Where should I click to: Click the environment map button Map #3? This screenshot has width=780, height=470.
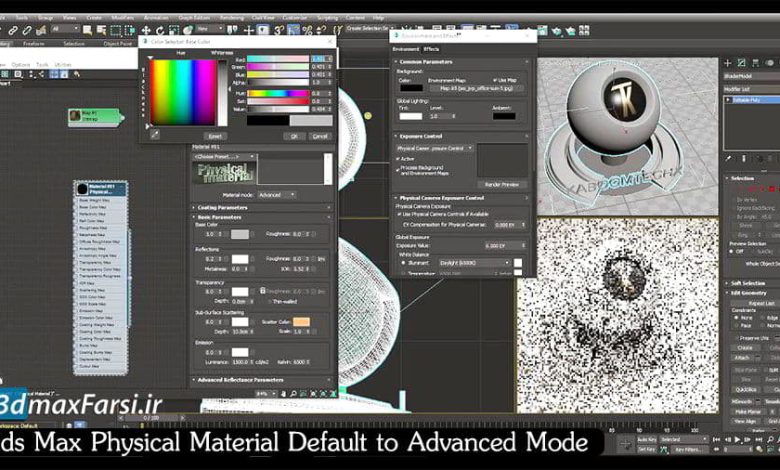[476, 89]
